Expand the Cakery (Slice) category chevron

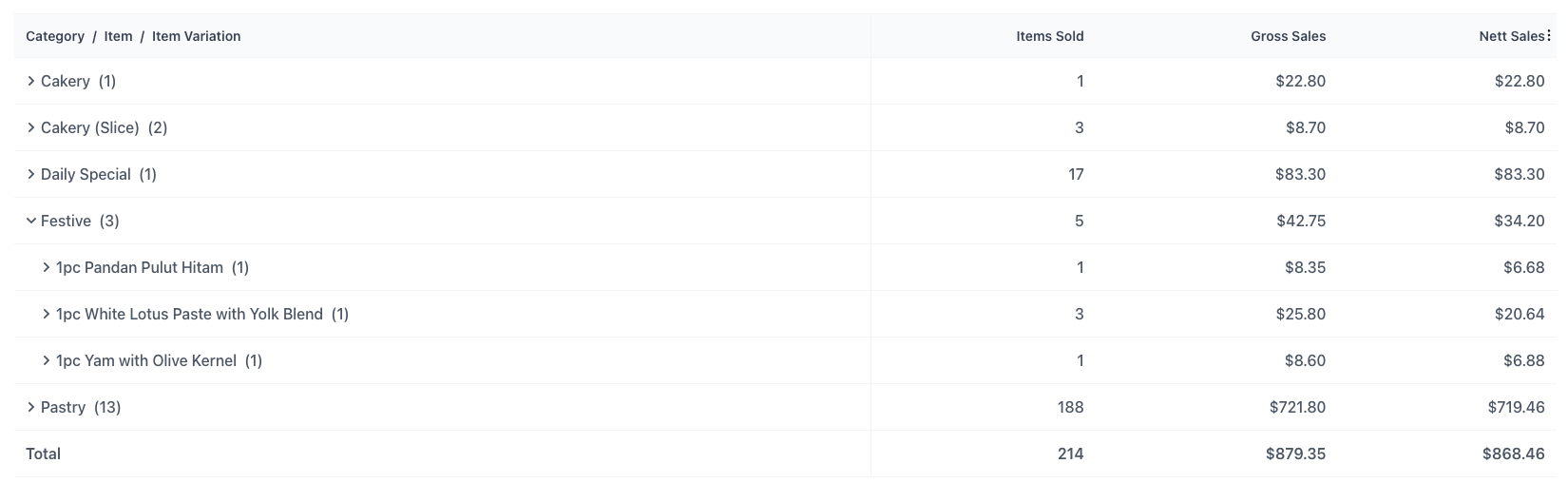click(31, 128)
